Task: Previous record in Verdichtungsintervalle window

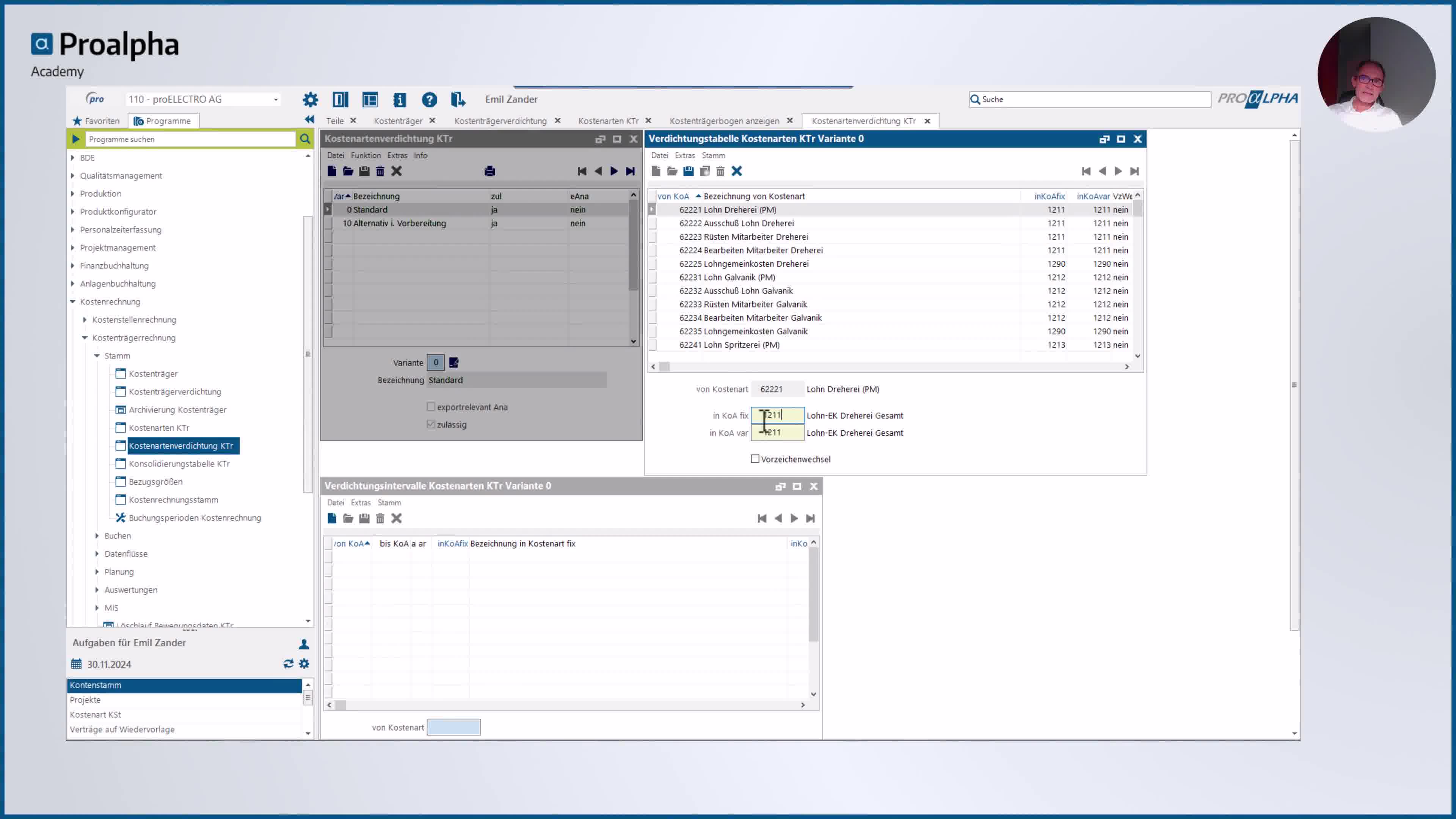Action: [778, 518]
